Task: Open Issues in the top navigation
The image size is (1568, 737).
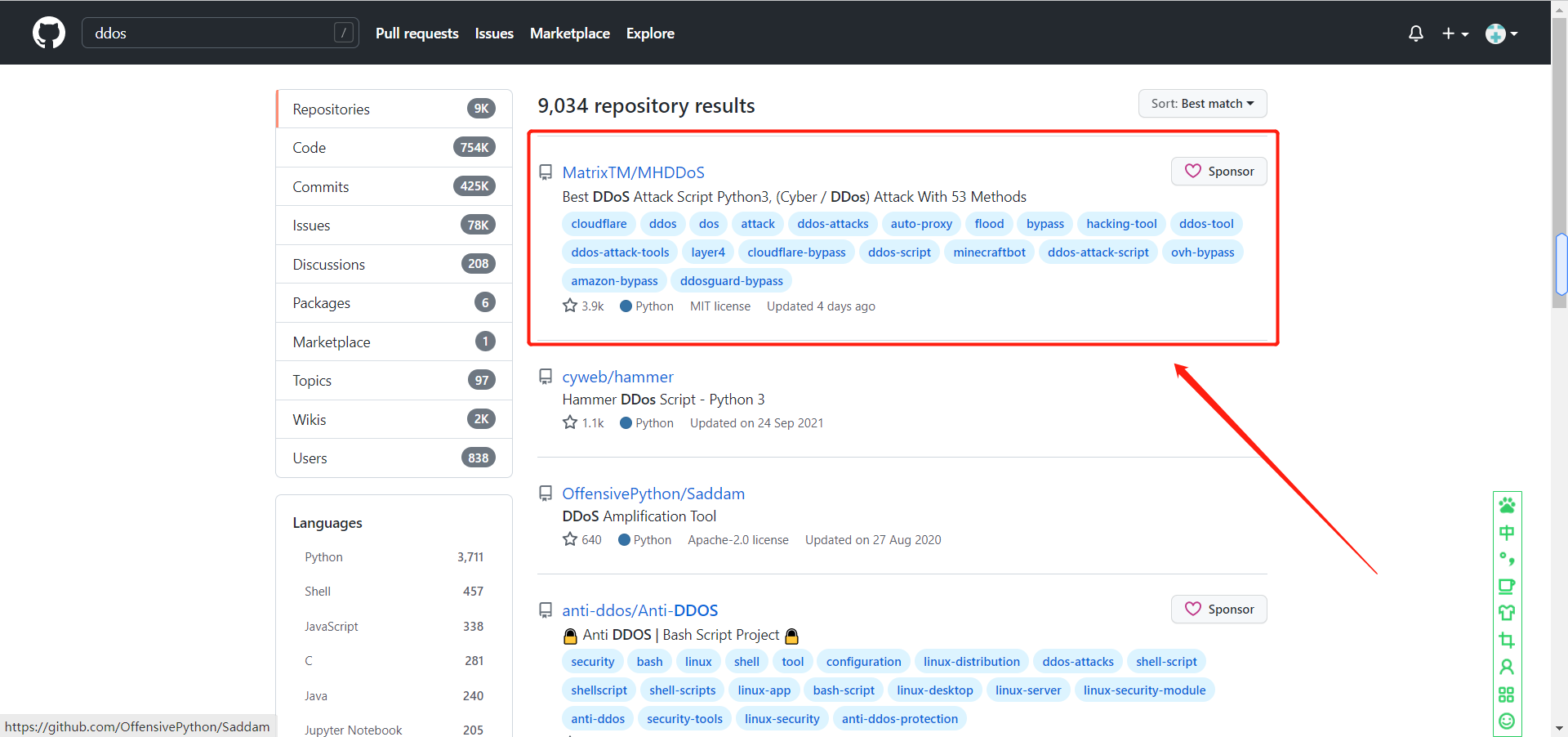Action: 494,33
